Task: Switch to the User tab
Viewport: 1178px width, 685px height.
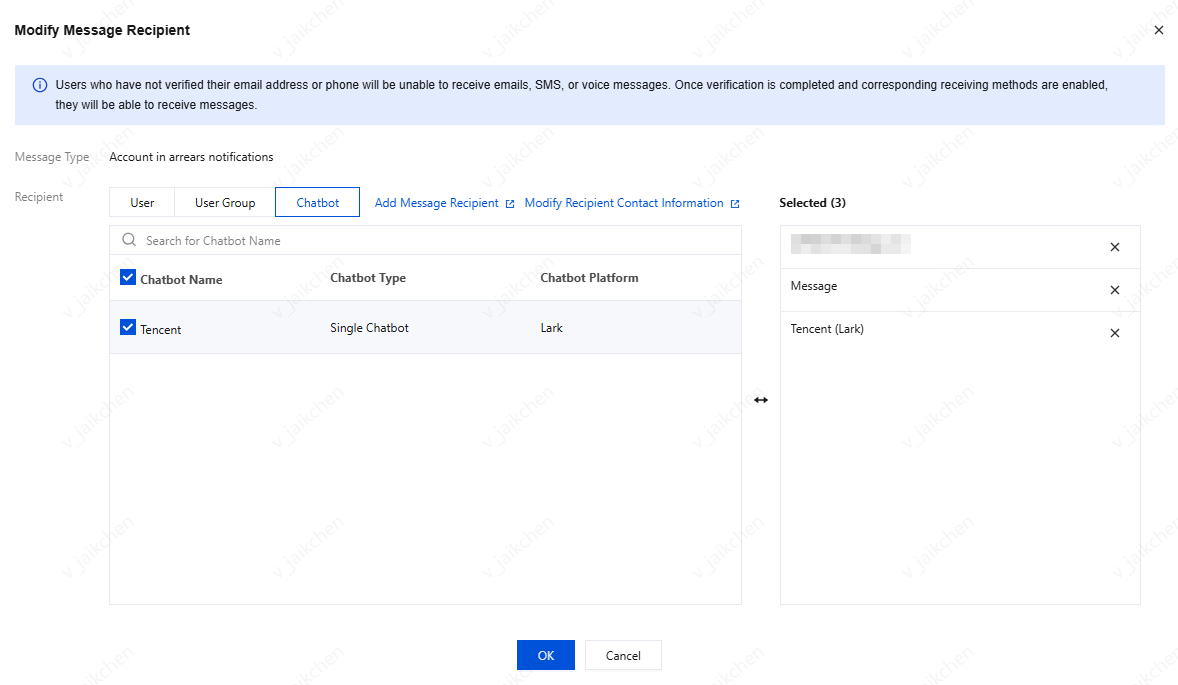Action: [x=142, y=203]
